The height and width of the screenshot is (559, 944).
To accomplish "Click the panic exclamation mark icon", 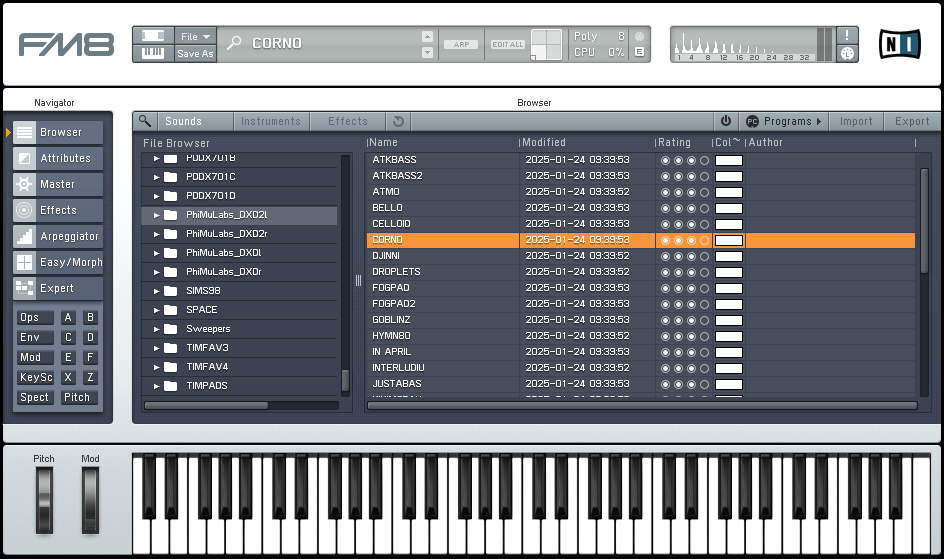I will 847,35.
